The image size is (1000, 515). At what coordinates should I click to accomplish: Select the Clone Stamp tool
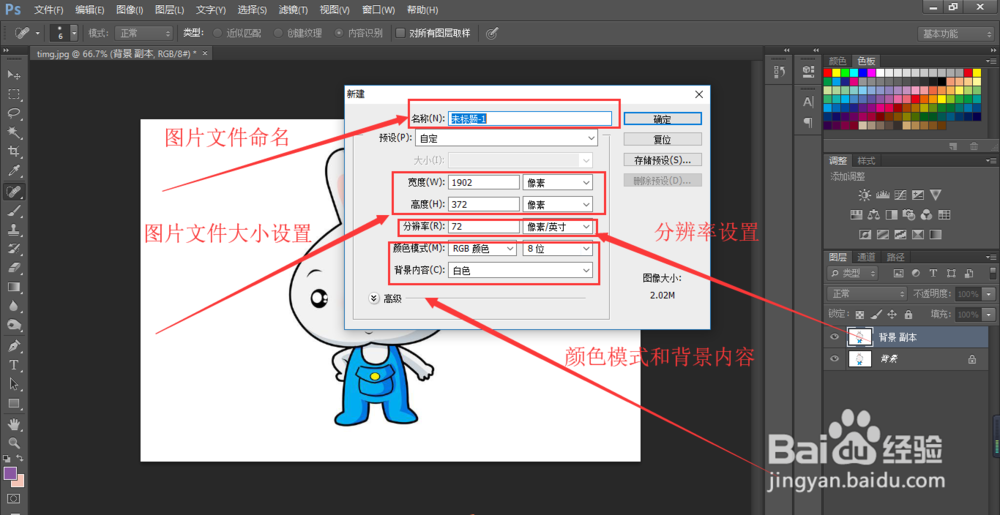pyautogui.click(x=14, y=229)
